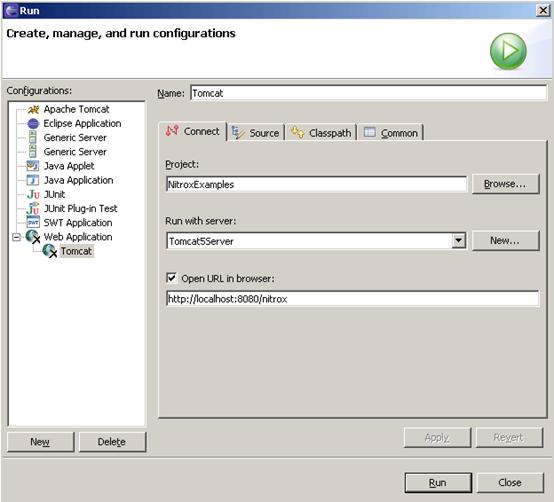Image resolution: width=554 pixels, height=502 pixels.
Task: Open the Run with server dropdown arrow
Action: [x=458, y=241]
